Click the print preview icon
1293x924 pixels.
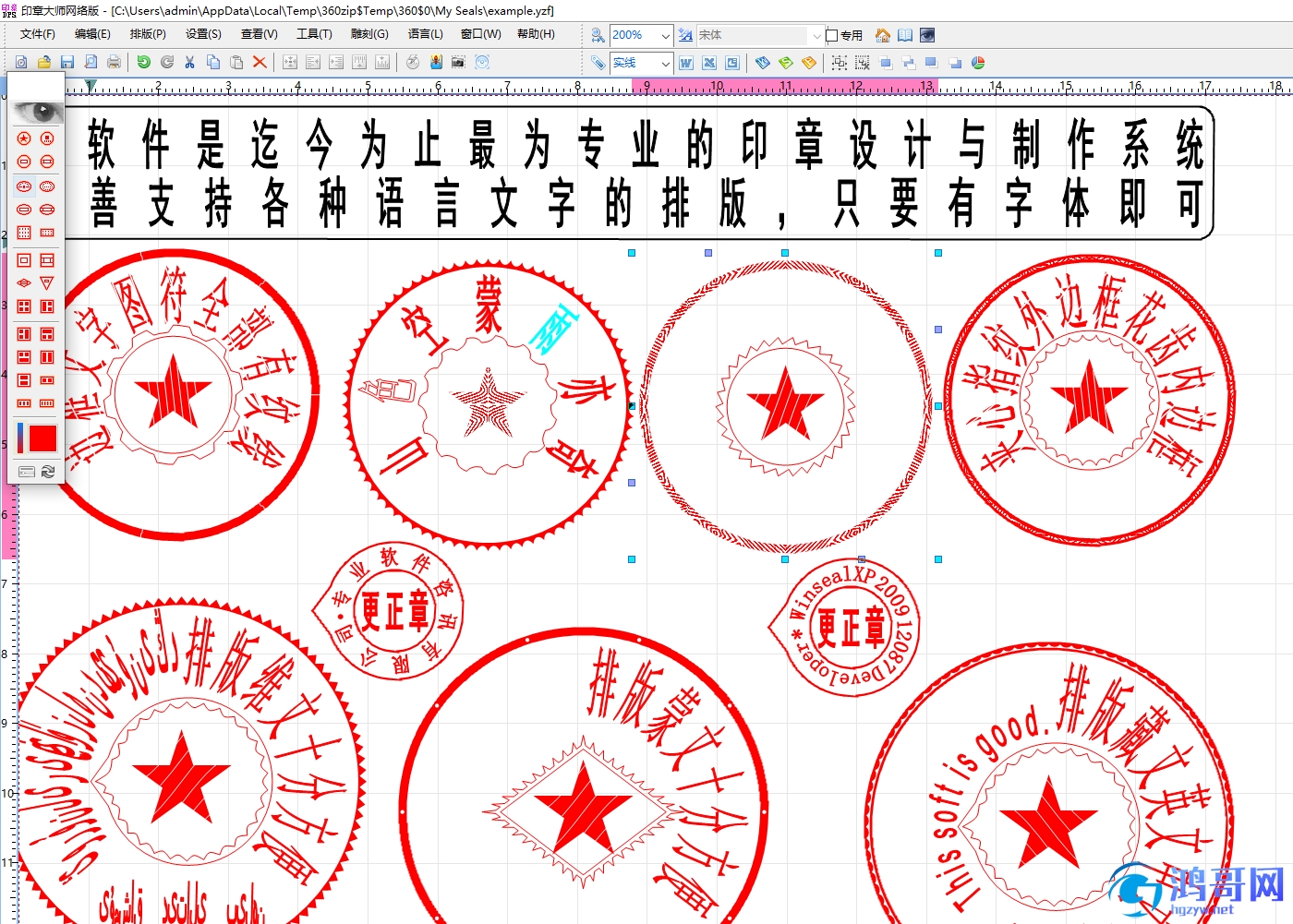point(91,62)
